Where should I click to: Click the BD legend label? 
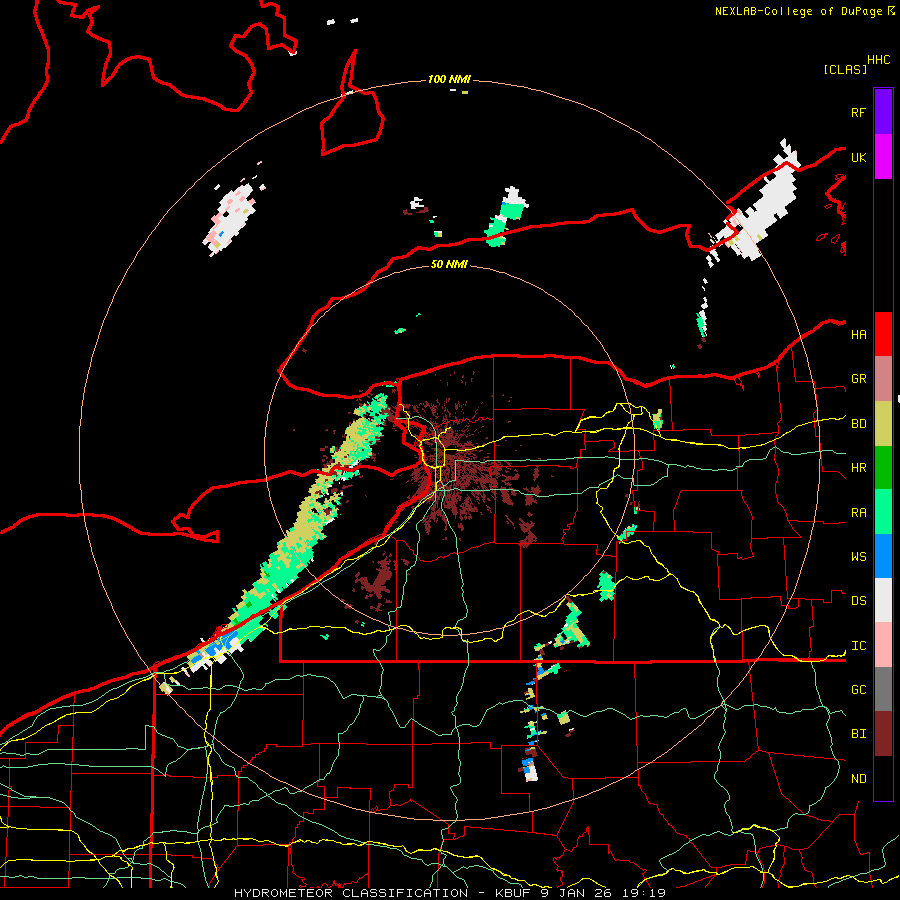point(859,424)
